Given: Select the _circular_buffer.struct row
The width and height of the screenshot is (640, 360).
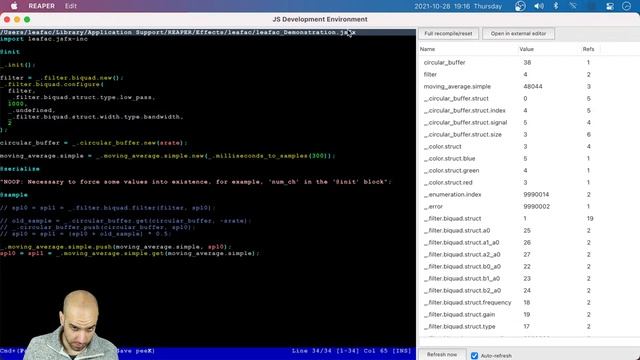Looking at the screenshot, I should [x=529, y=98].
